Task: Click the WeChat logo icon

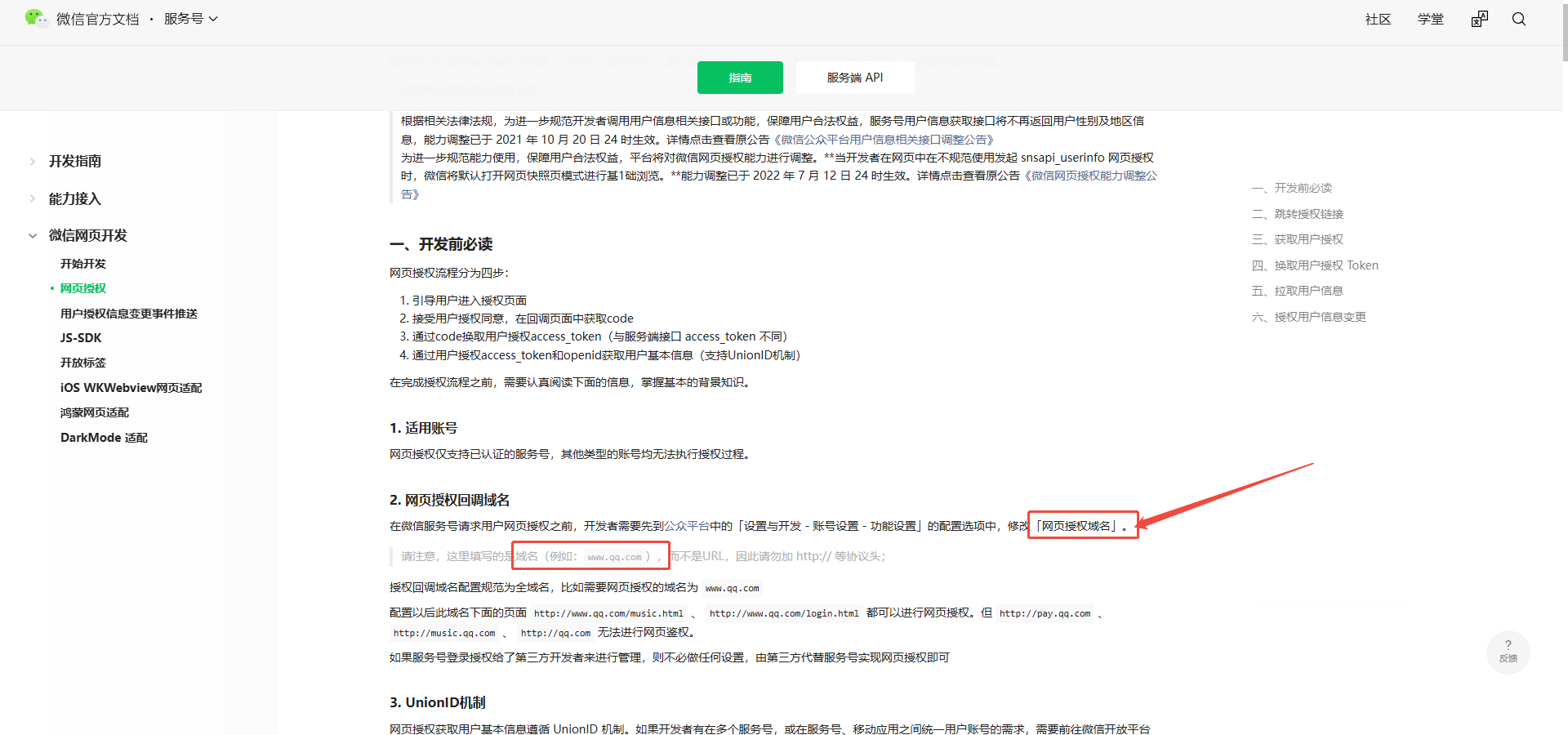Action: [36, 18]
